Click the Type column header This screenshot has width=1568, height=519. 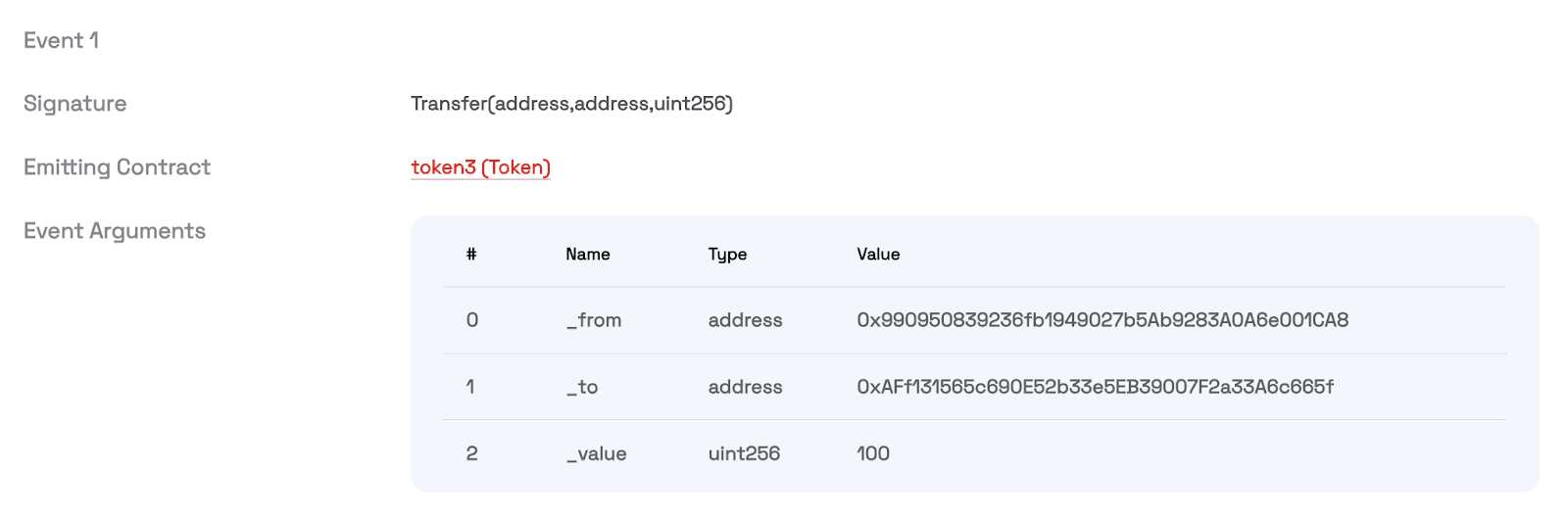pos(727,255)
